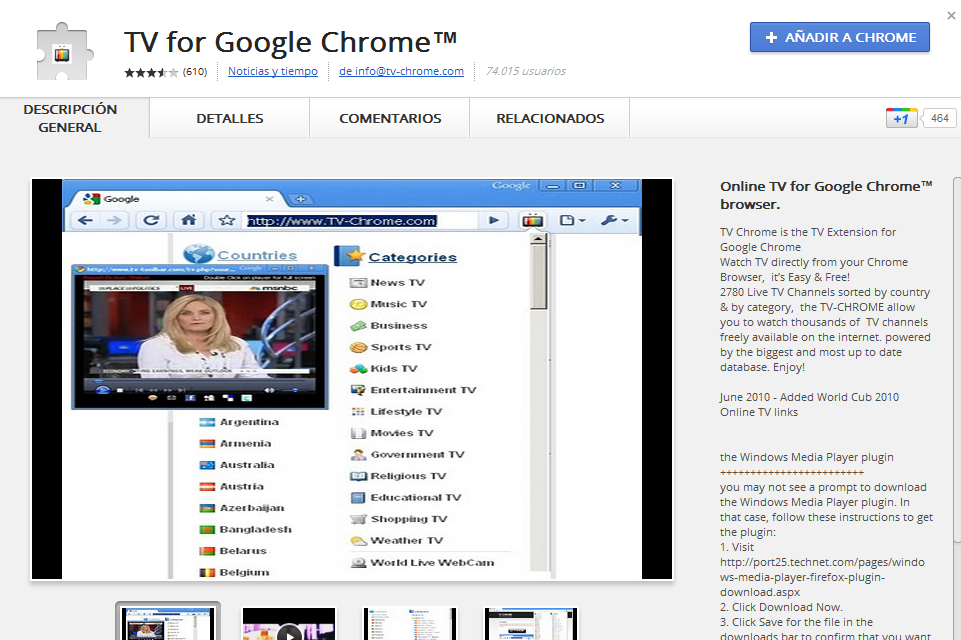Click the description panel scrollbar
This screenshot has height=640, width=961.
click(x=957, y=360)
